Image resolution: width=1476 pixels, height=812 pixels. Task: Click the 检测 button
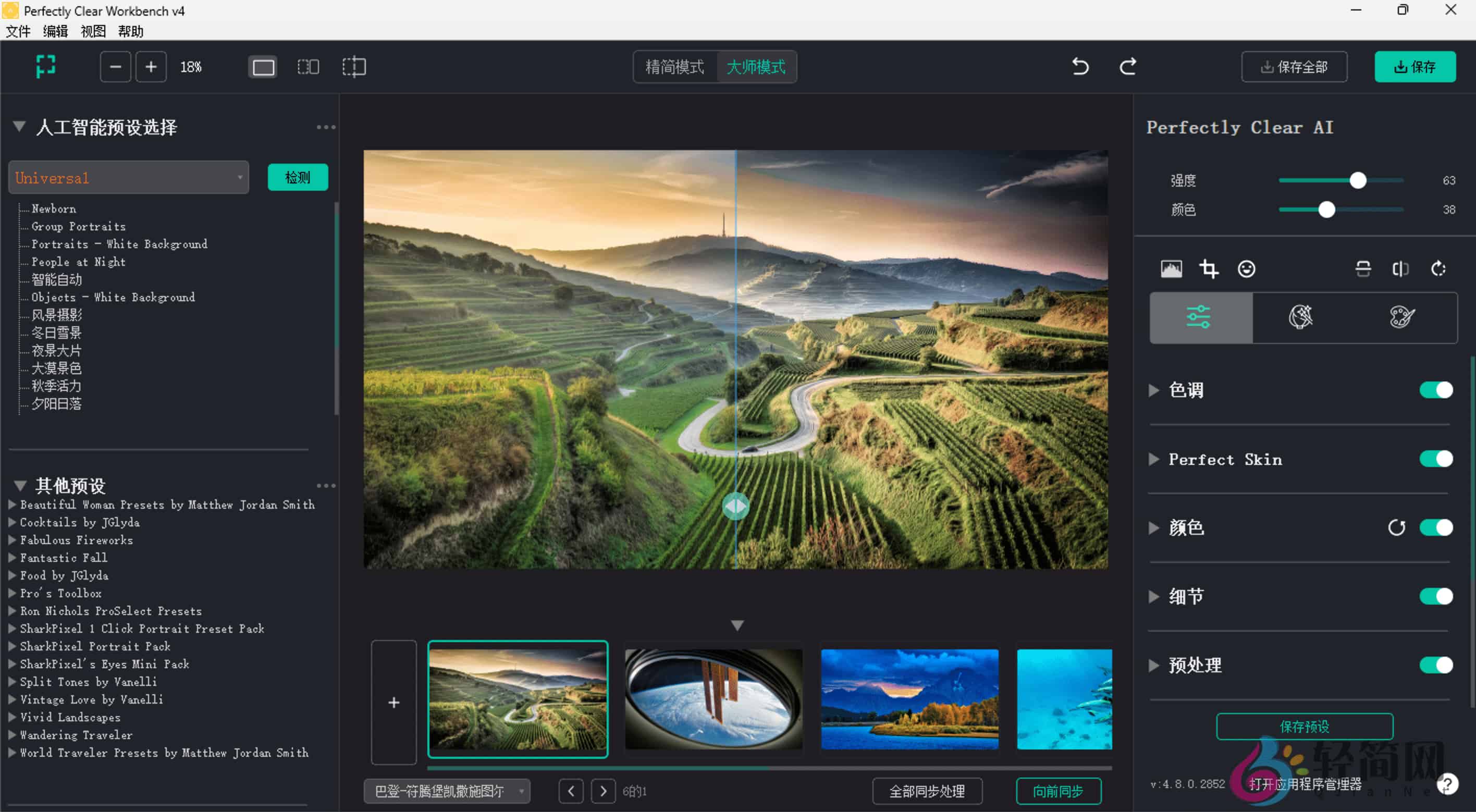click(298, 177)
